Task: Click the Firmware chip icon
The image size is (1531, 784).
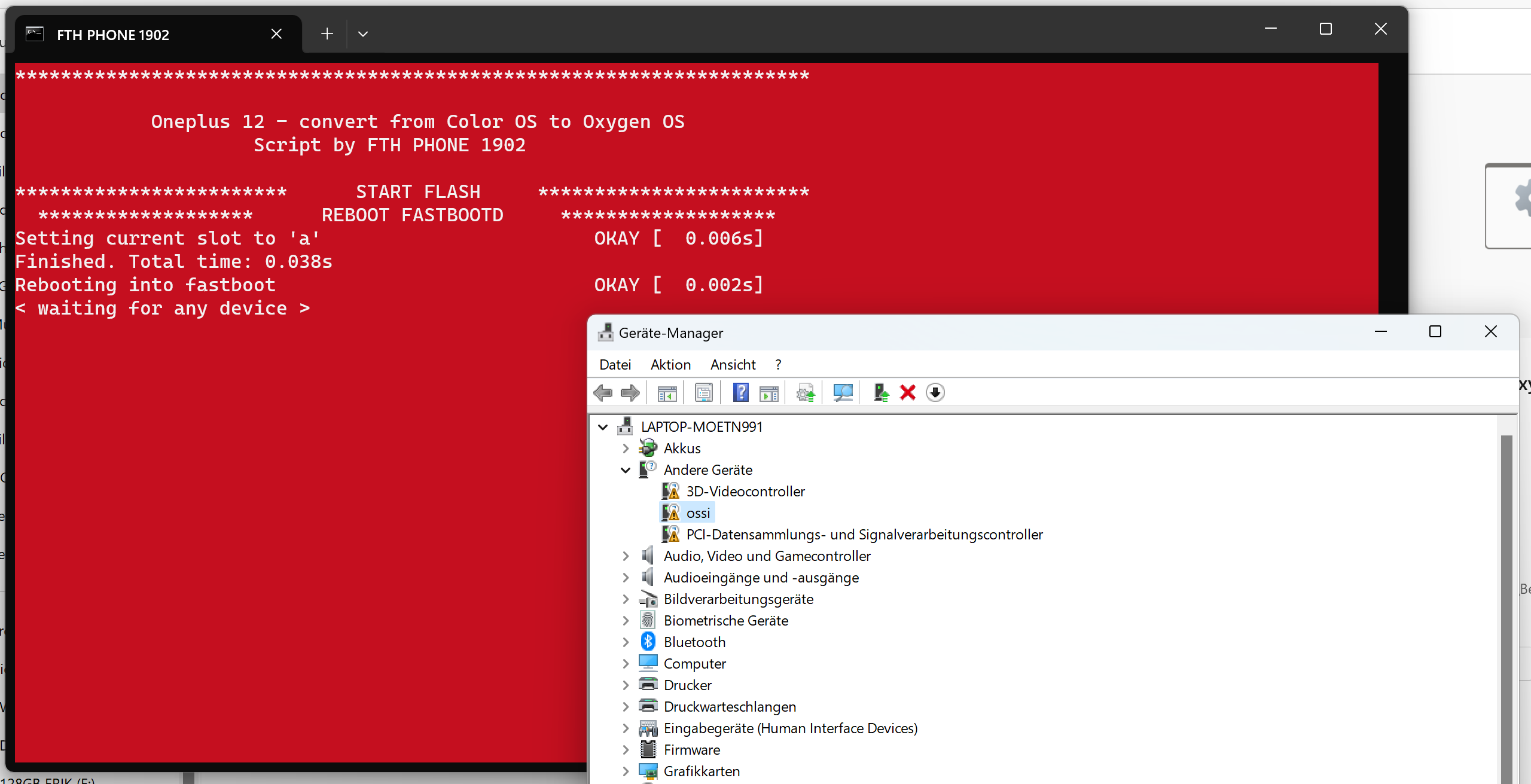Action: click(648, 749)
